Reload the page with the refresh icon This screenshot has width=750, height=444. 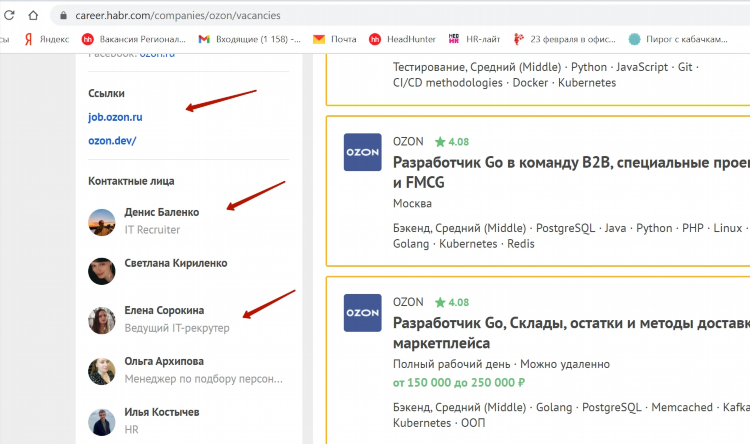pyautogui.click(x=9, y=15)
